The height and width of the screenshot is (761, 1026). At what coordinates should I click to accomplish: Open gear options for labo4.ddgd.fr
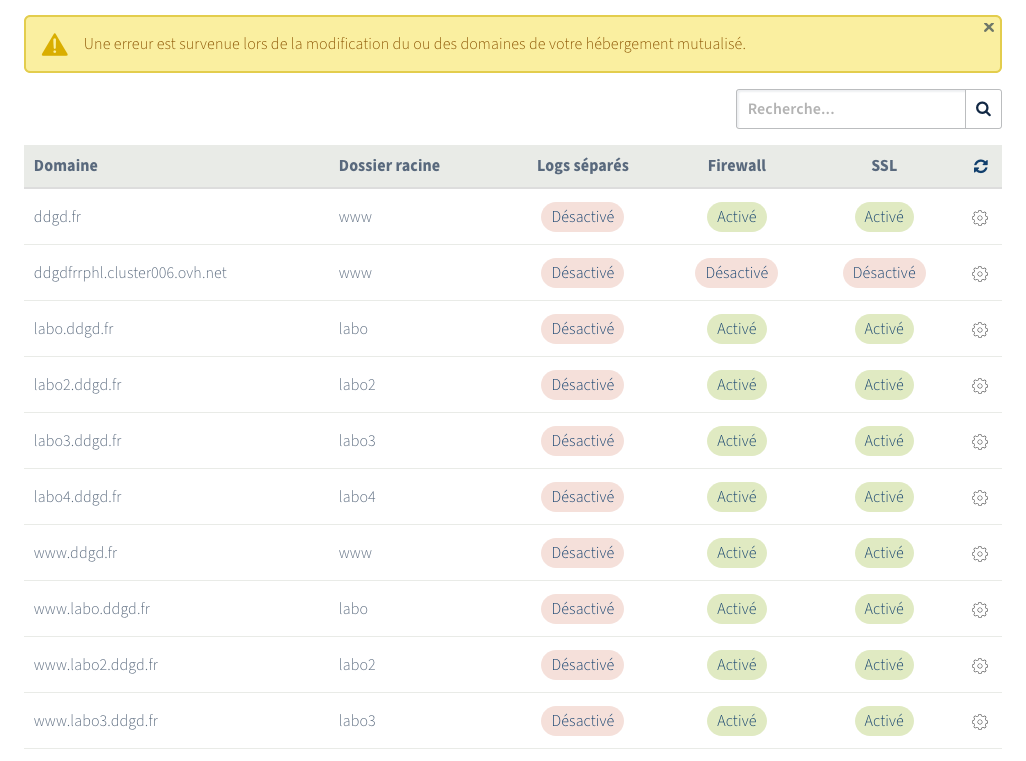(980, 498)
